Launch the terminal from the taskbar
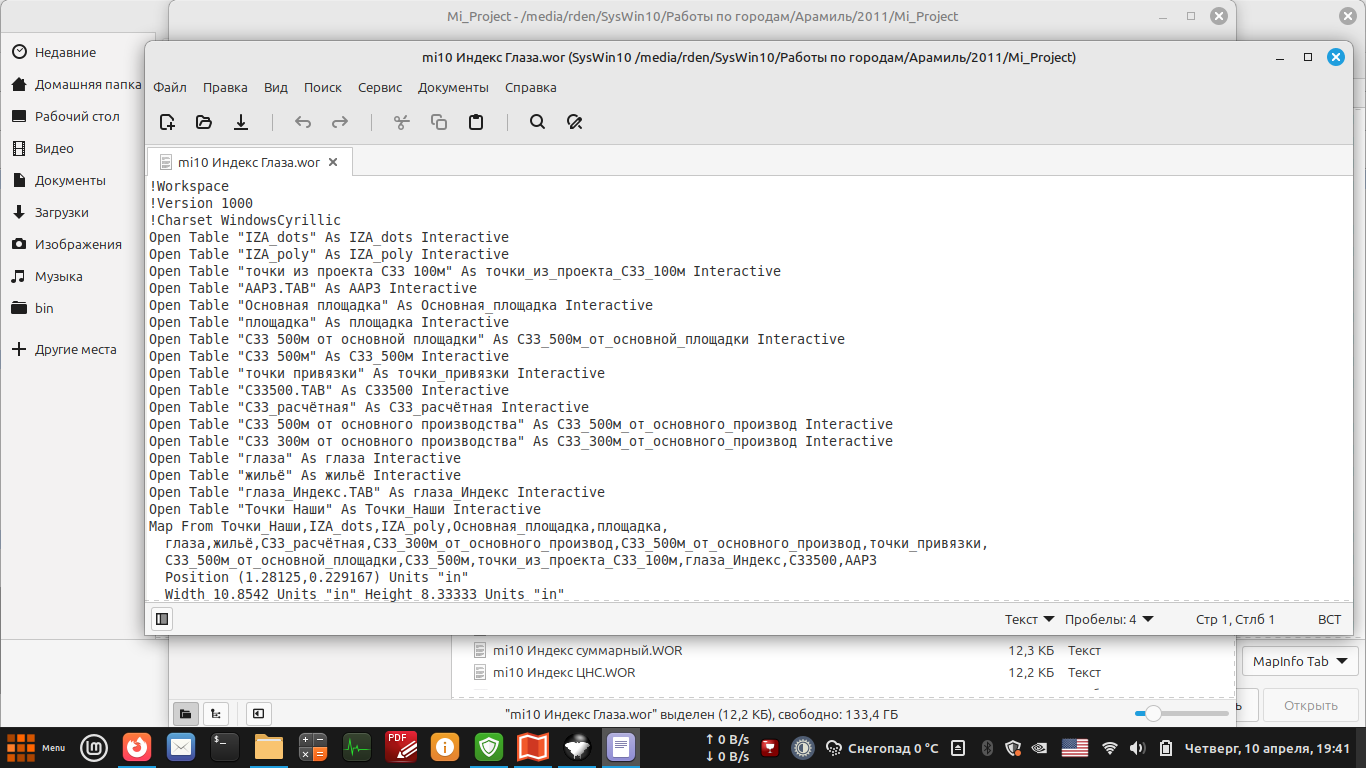 225,746
